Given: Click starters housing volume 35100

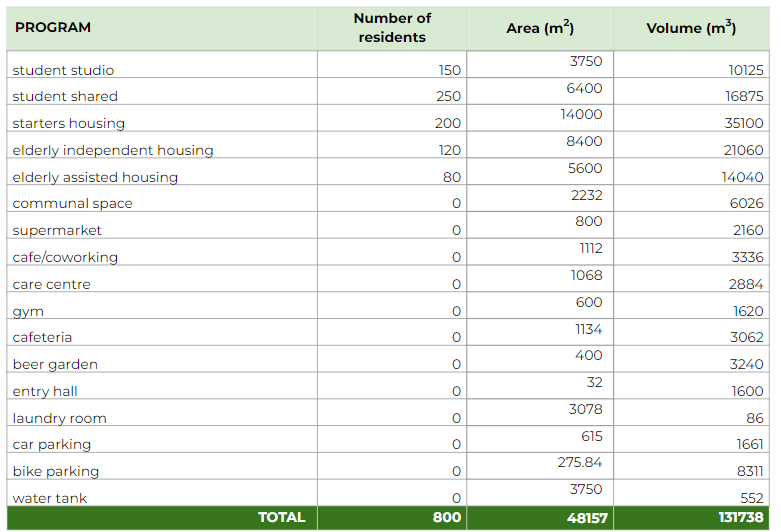Looking at the screenshot, I should click(x=742, y=123).
